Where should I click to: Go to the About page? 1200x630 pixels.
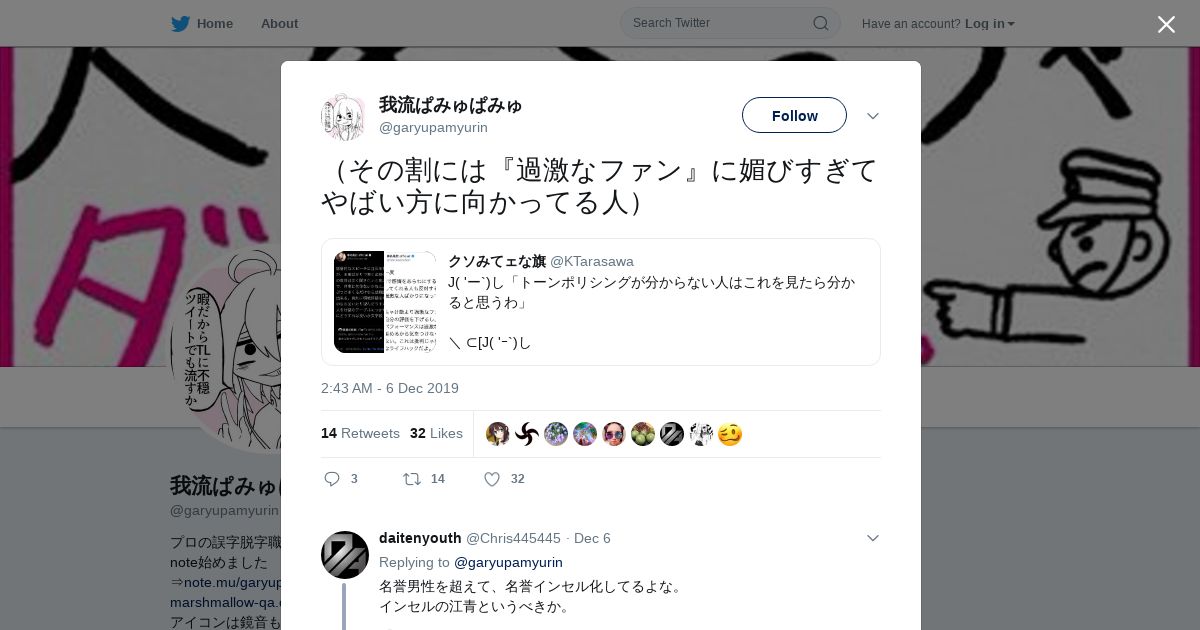click(279, 23)
